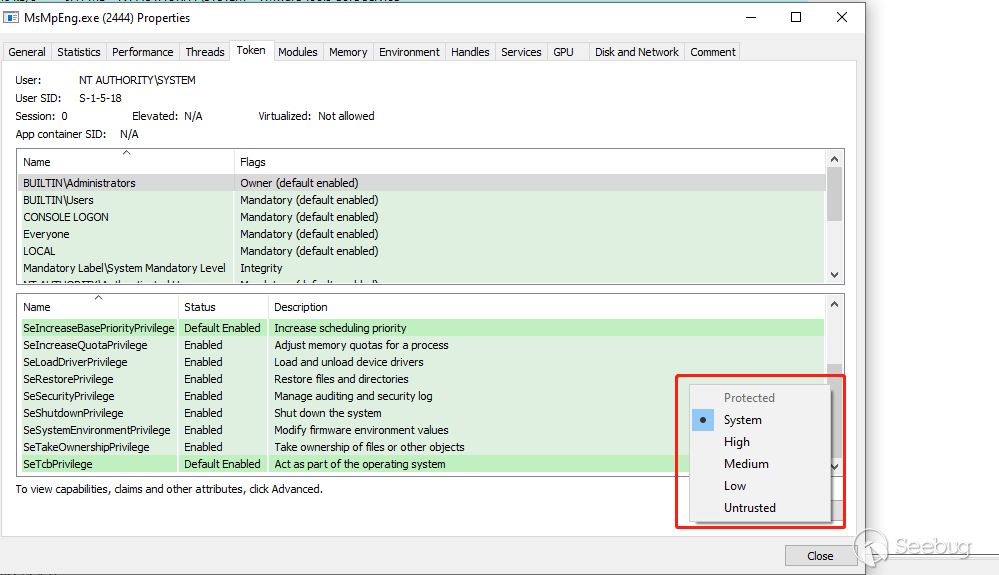Select the BUILTIN\Administrators group row

79,183
